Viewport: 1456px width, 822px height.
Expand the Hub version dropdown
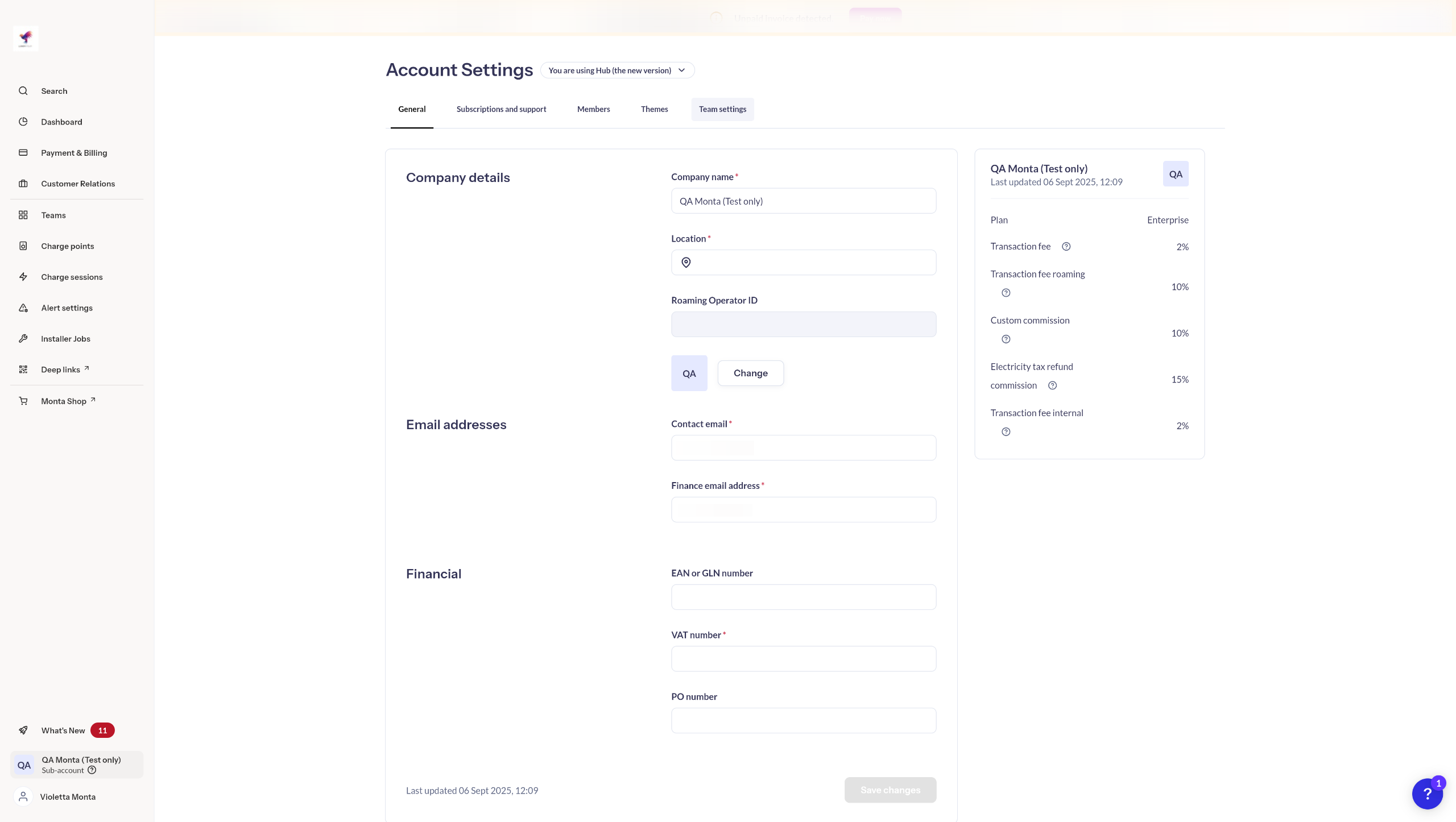617,70
